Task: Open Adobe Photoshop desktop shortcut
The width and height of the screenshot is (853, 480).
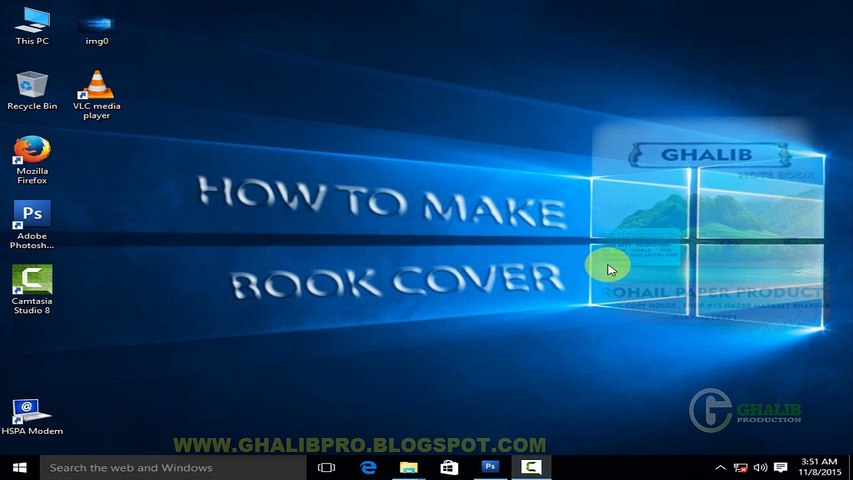Action: point(32,225)
